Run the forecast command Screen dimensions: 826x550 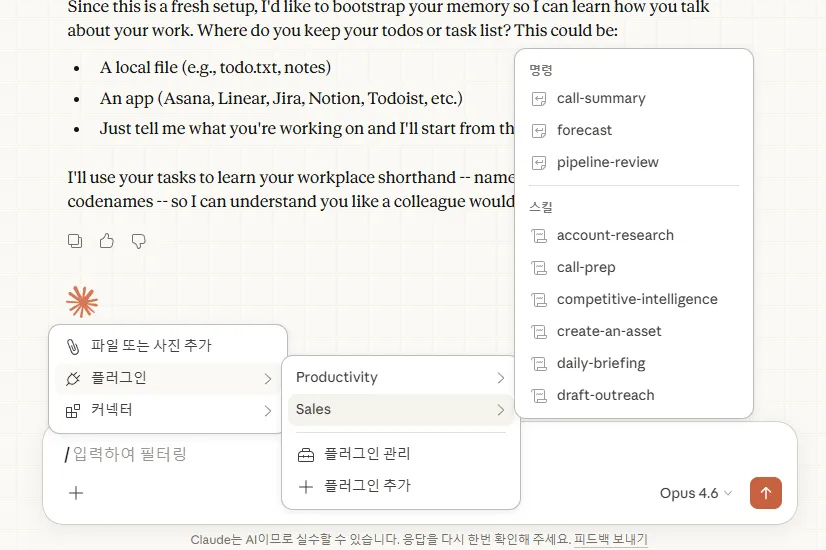point(634,131)
